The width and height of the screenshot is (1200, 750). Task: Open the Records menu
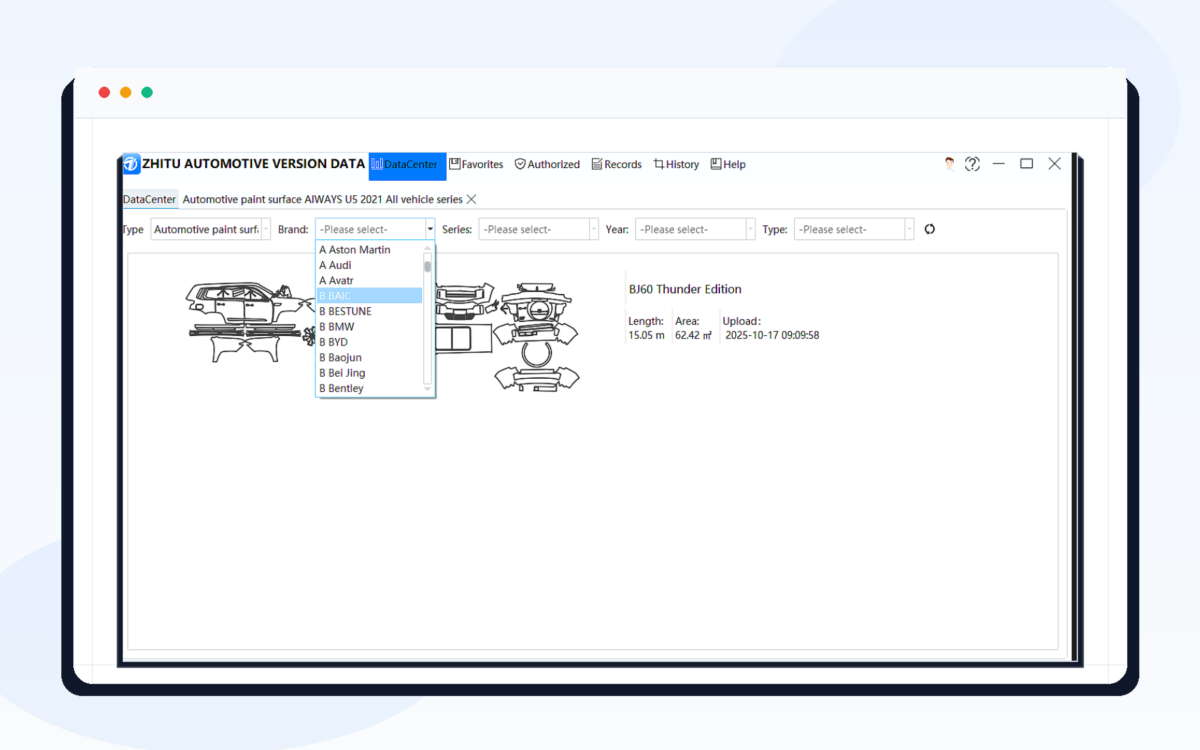[616, 164]
